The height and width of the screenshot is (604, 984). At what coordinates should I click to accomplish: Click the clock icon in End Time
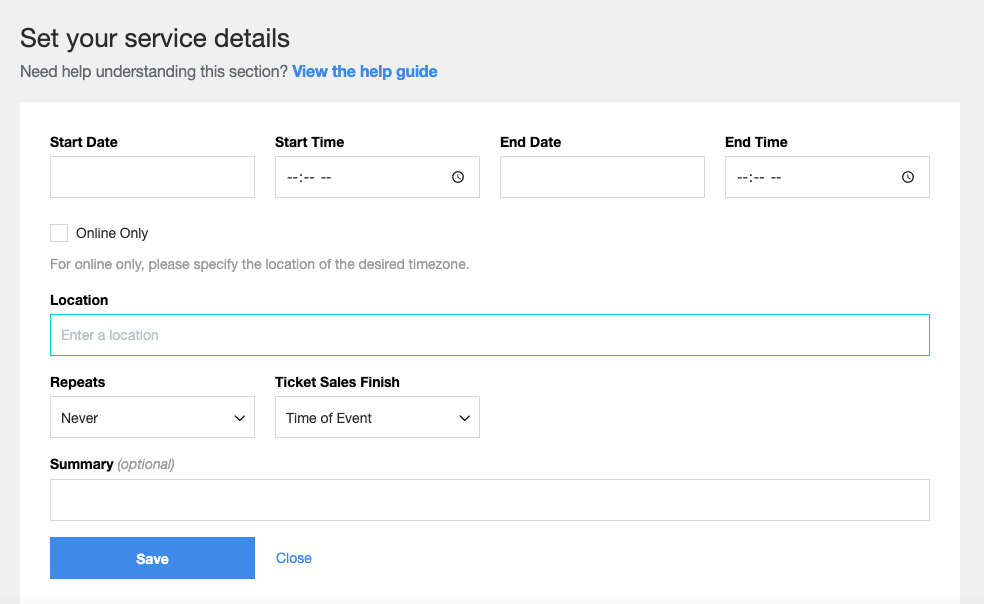click(908, 177)
